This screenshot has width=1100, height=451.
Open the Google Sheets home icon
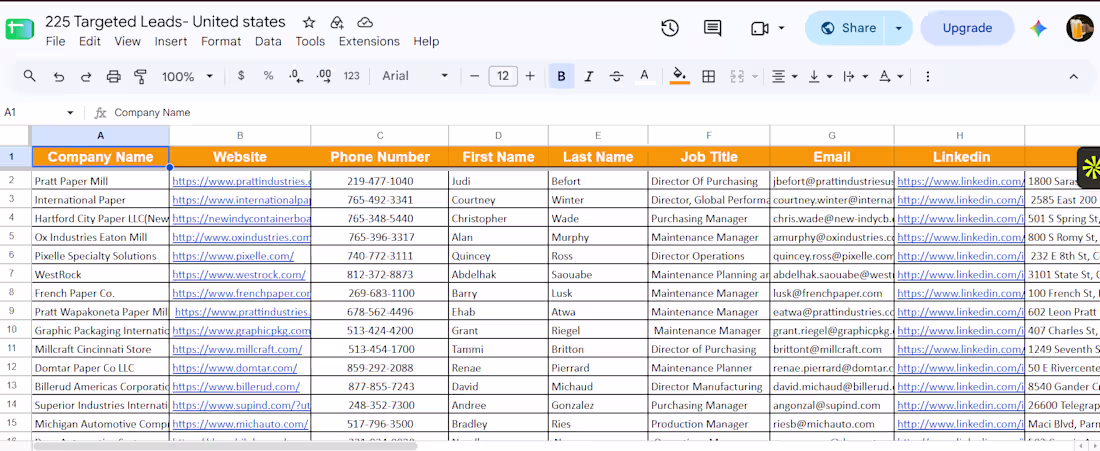click(20, 29)
